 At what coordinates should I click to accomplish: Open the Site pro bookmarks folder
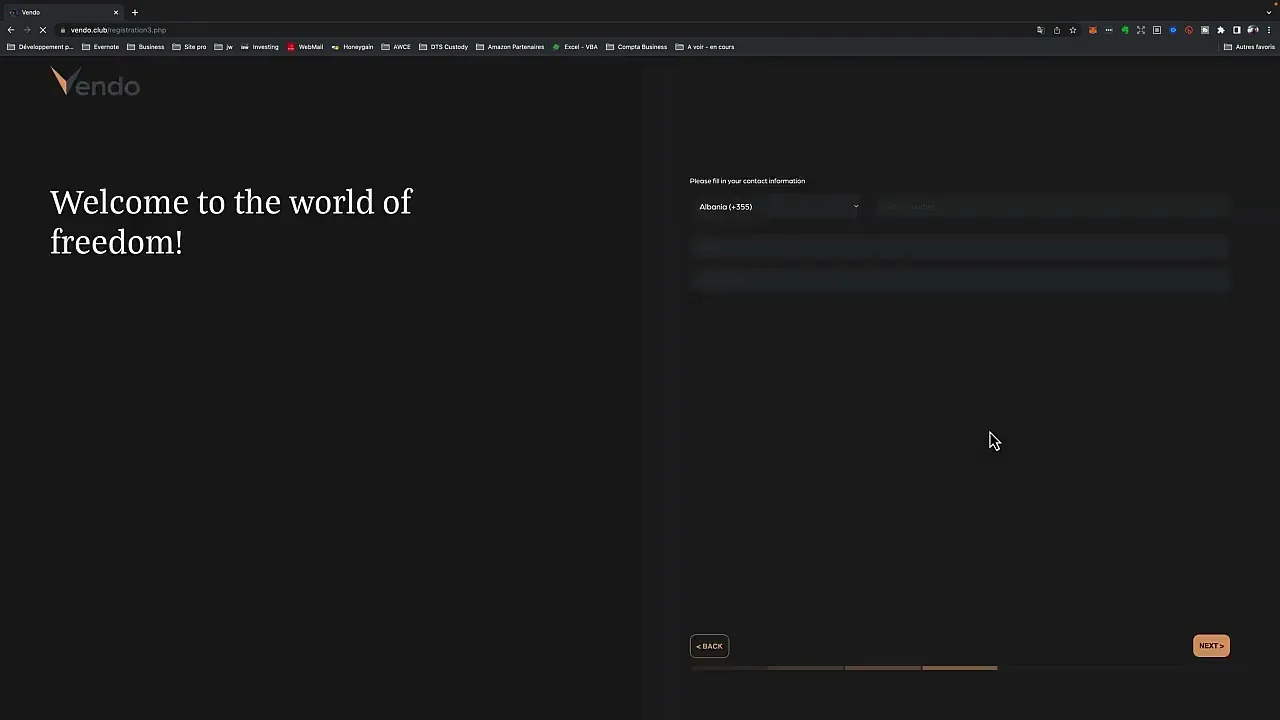coord(189,47)
